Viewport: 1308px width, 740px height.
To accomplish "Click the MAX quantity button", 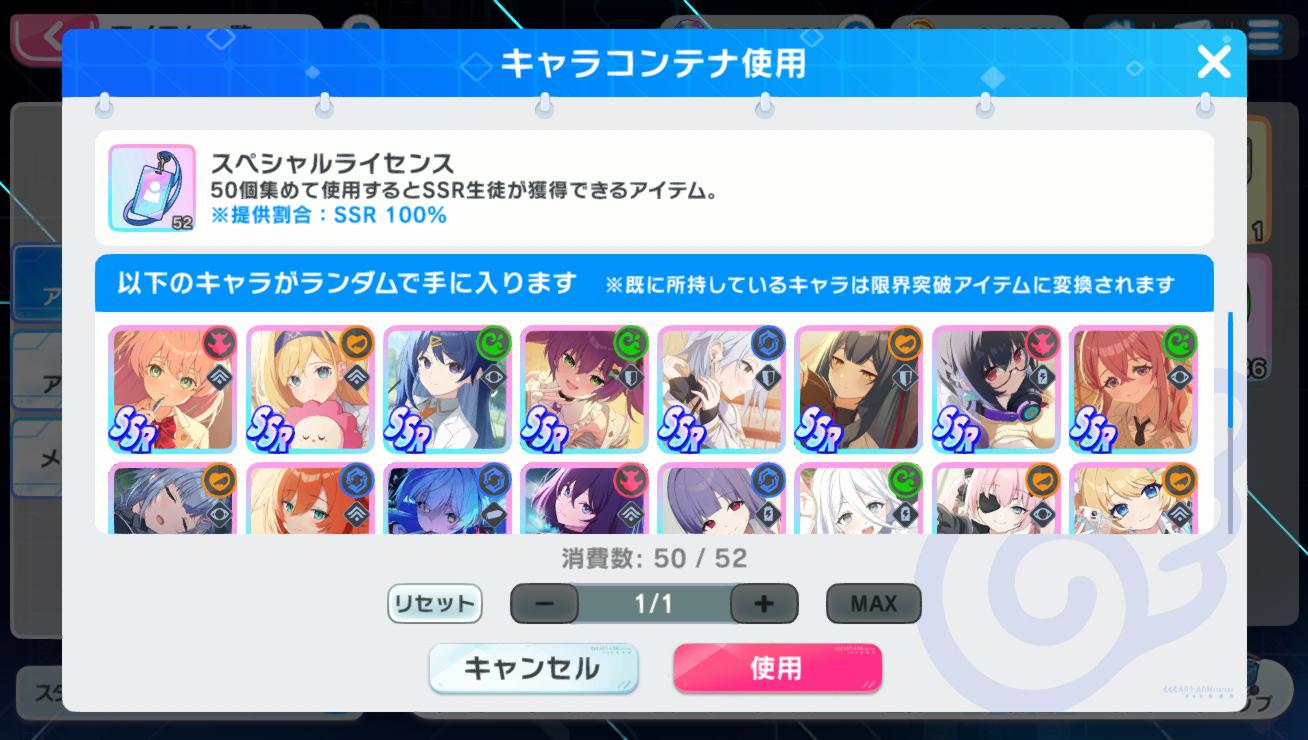I will 873,604.
